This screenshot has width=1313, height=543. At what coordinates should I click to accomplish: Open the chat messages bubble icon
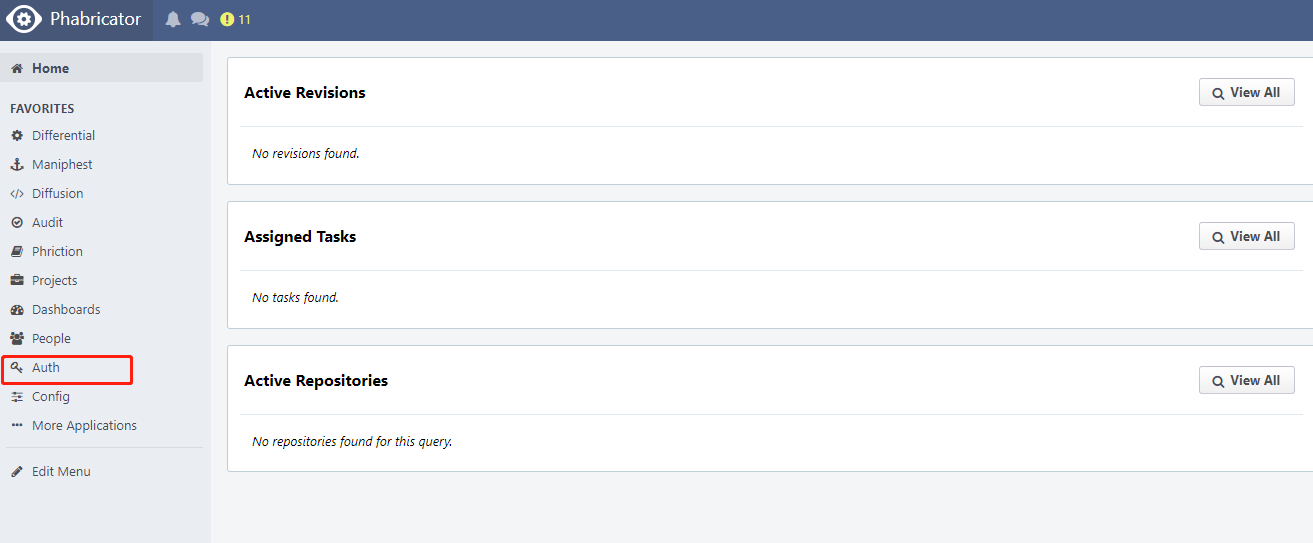click(200, 19)
